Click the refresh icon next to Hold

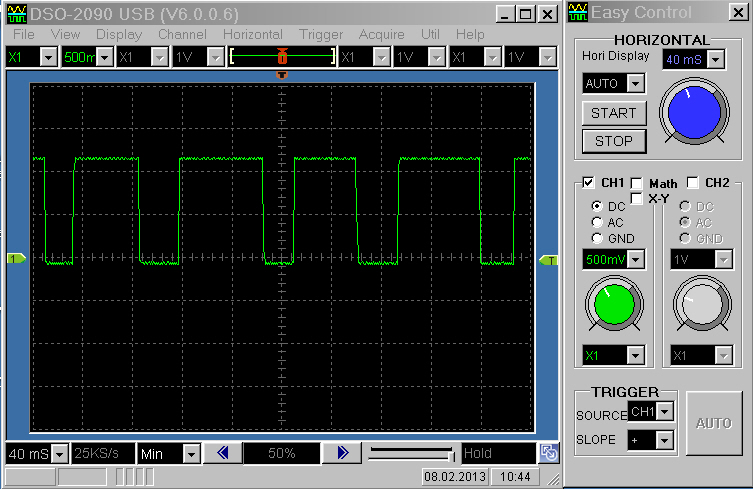coord(548,453)
